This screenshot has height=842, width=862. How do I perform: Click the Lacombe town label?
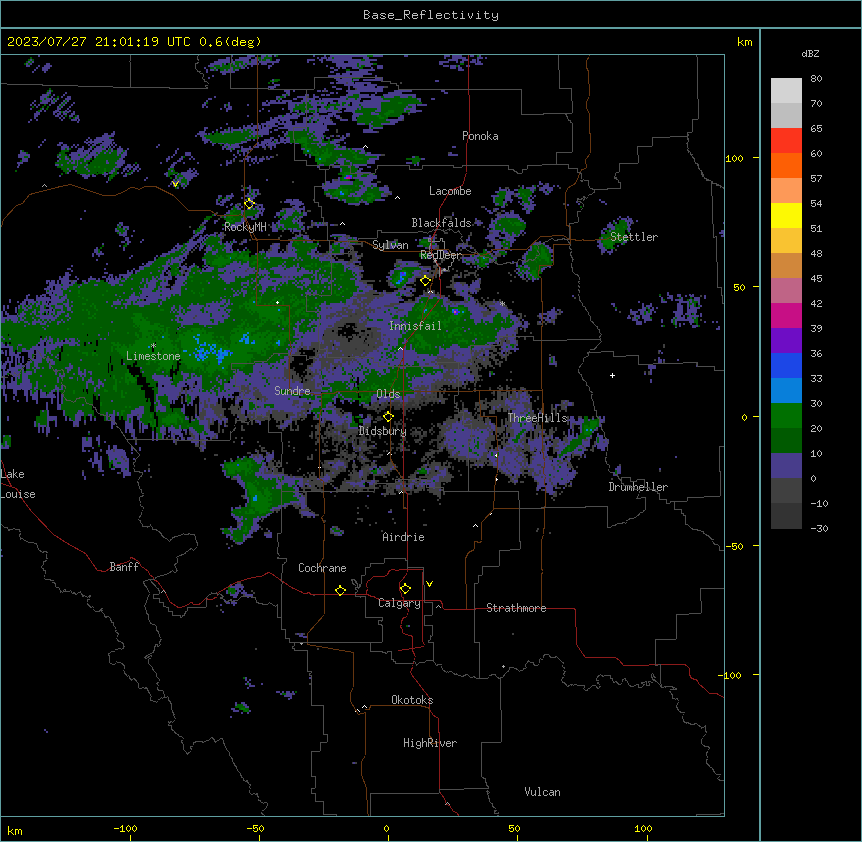[x=450, y=191]
